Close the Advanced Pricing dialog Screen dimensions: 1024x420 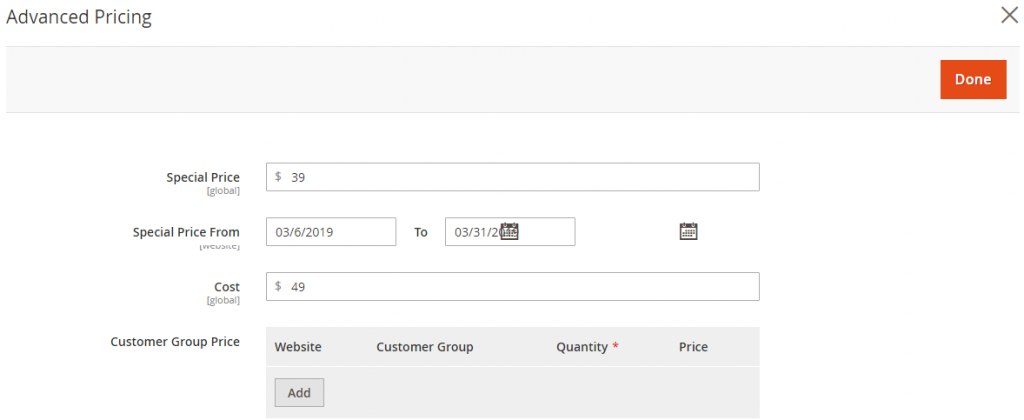(x=1010, y=16)
